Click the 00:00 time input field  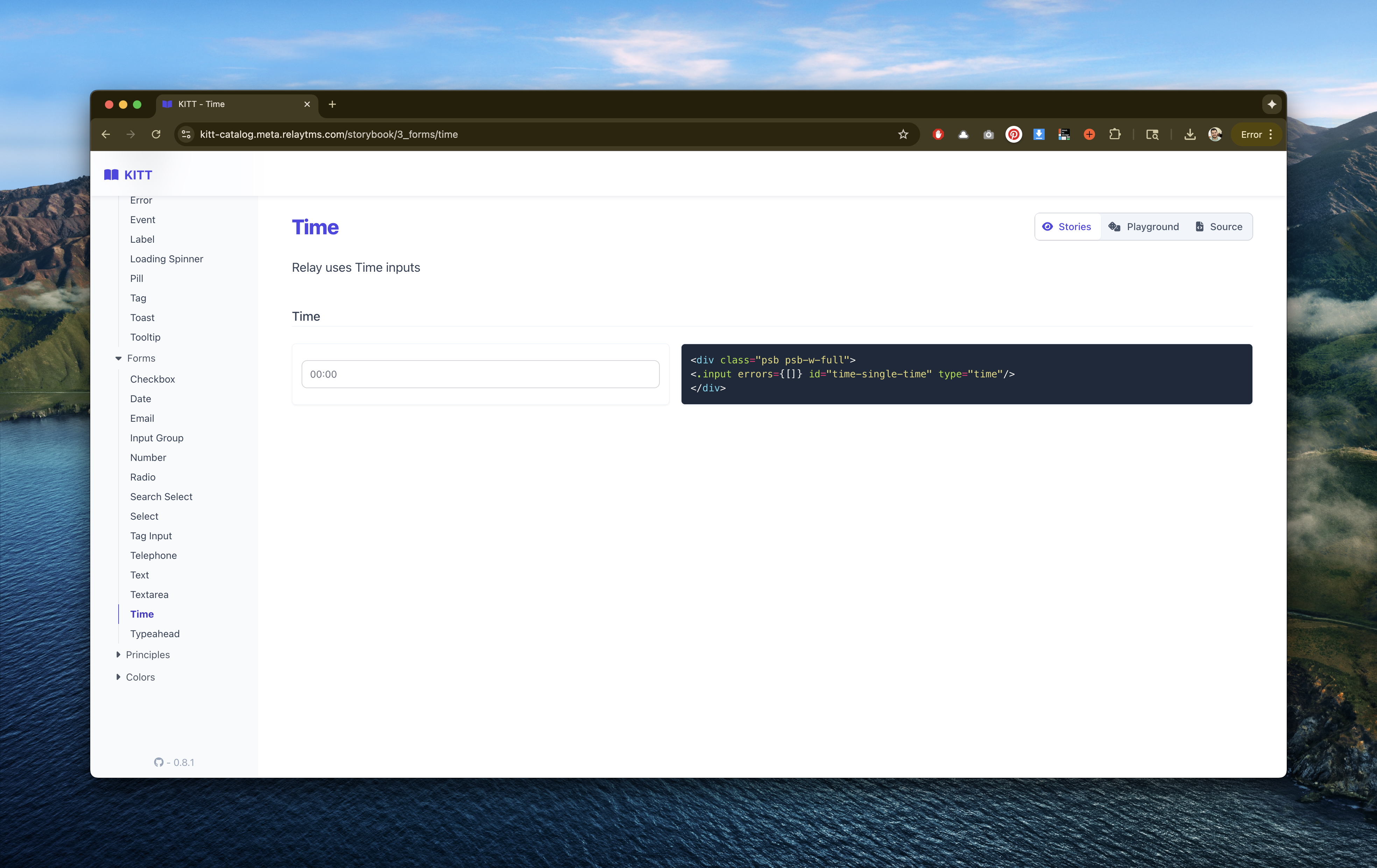tap(480, 374)
